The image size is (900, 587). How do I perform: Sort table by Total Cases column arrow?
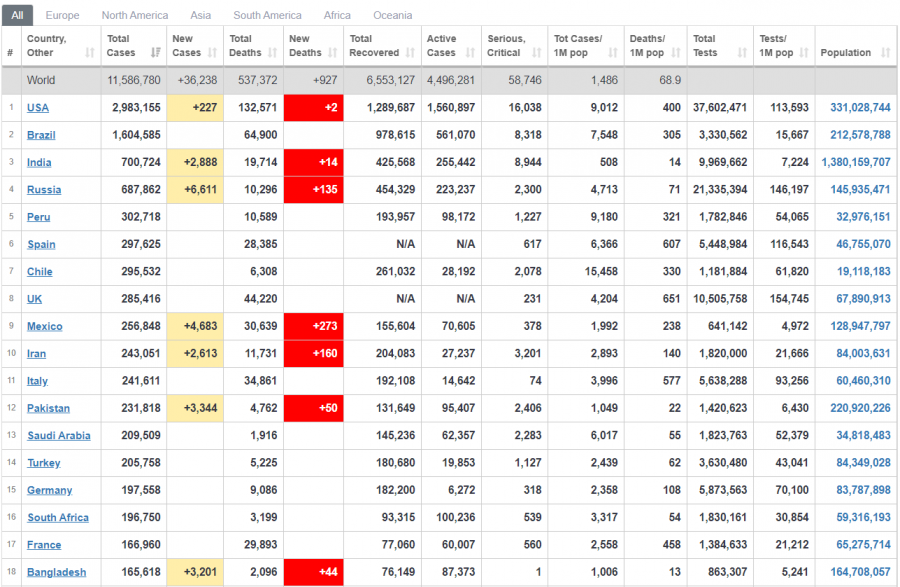point(155,53)
